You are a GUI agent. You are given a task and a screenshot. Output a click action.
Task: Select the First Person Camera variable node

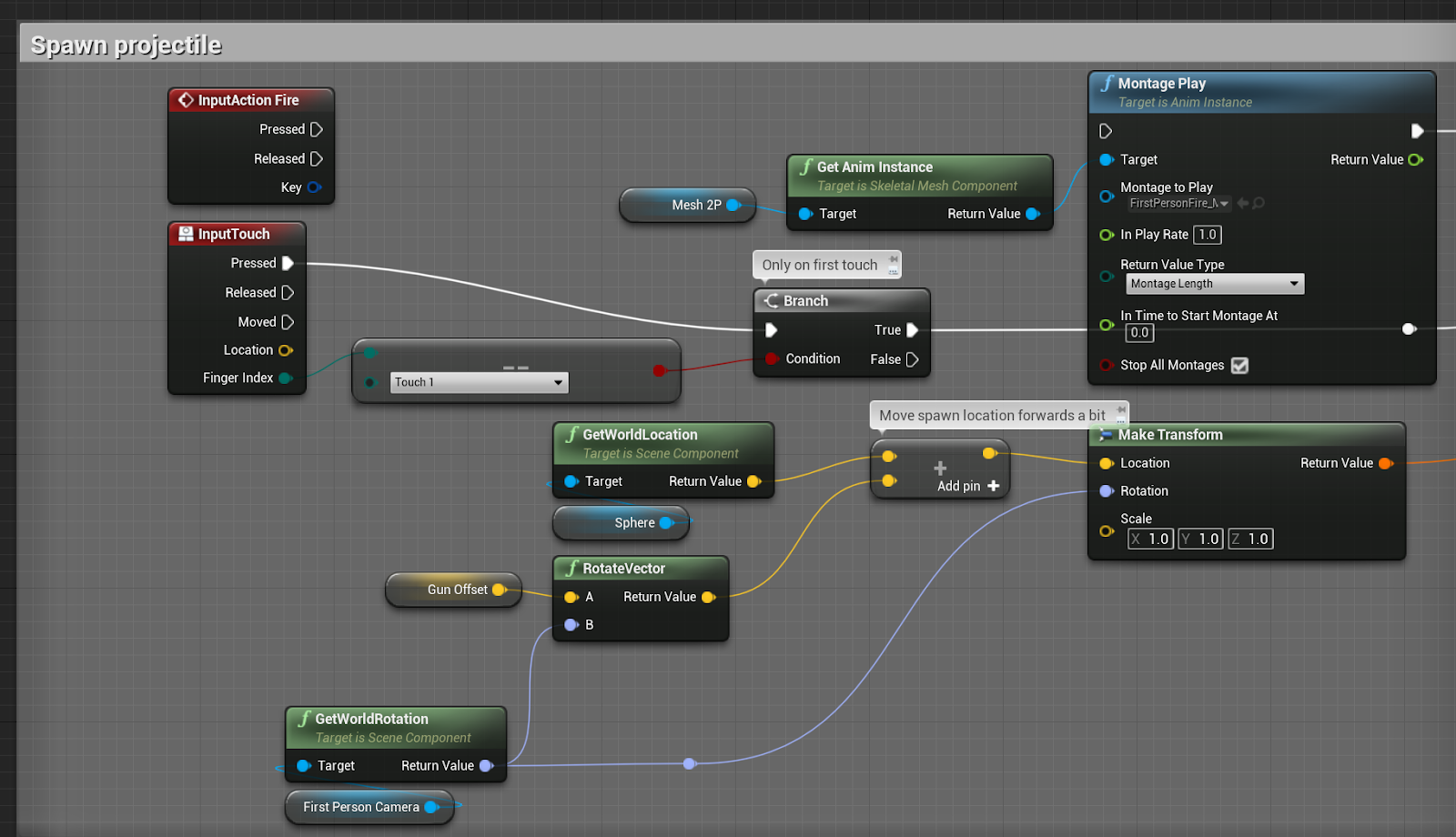coord(369,807)
